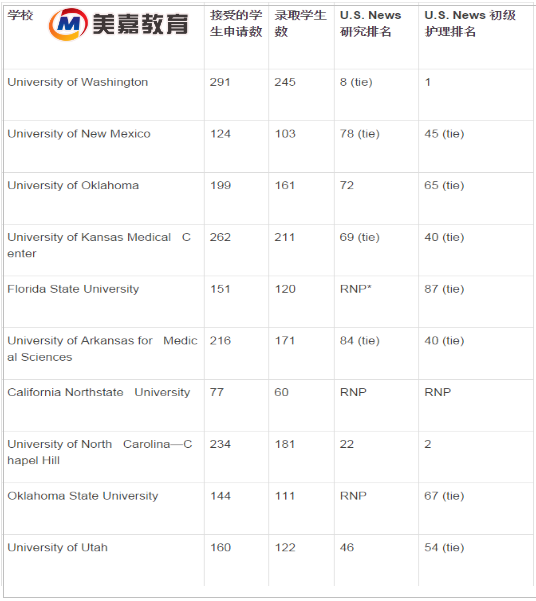
Task: Select the 291 applications value for Washington
Action: 220,82
